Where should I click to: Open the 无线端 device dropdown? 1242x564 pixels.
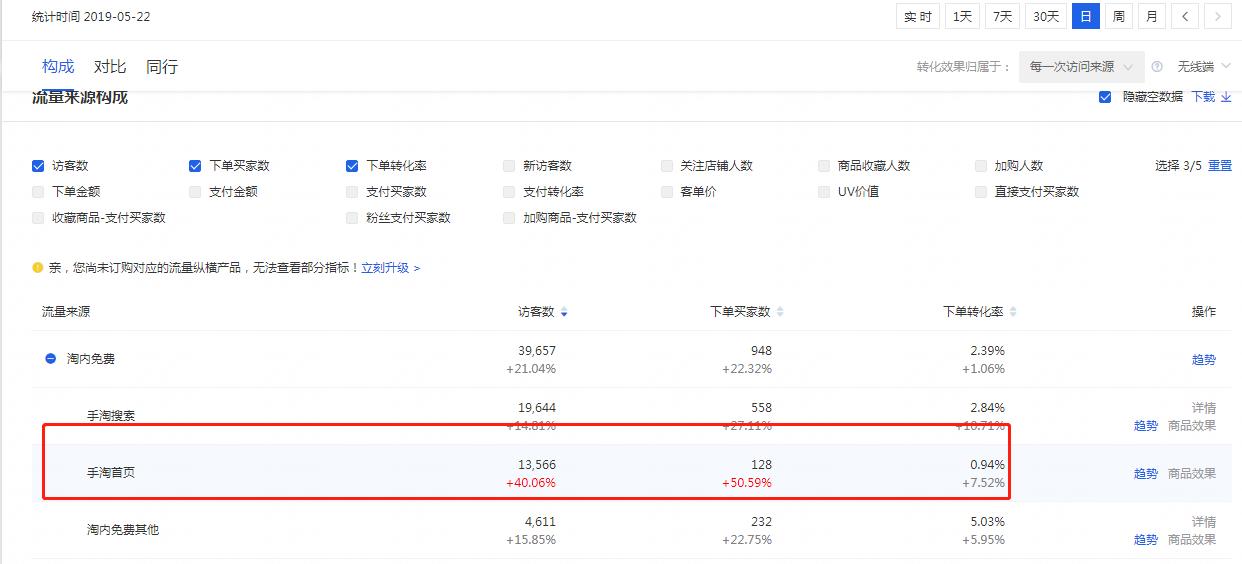pyautogui.click(x=1203, y=67)
